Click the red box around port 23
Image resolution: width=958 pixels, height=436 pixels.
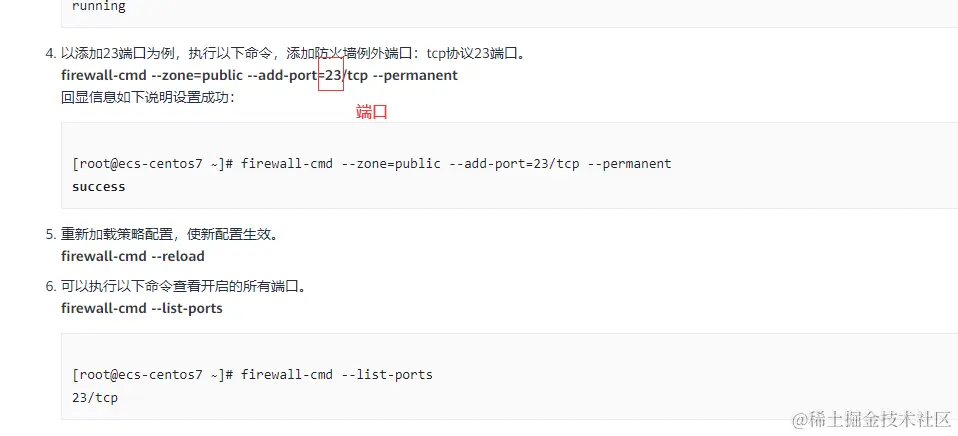[331, 74]
